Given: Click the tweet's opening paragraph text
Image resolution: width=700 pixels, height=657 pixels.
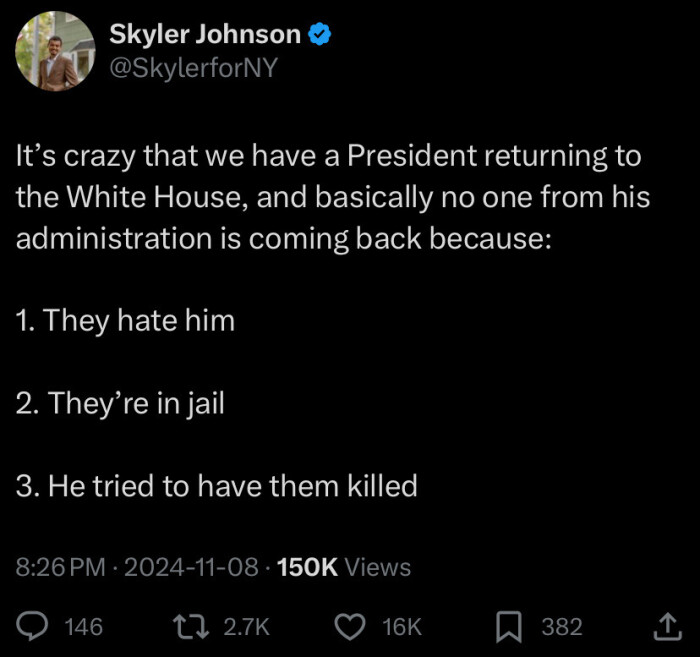Looking at the screenshot, I should (x=331, y=197).
